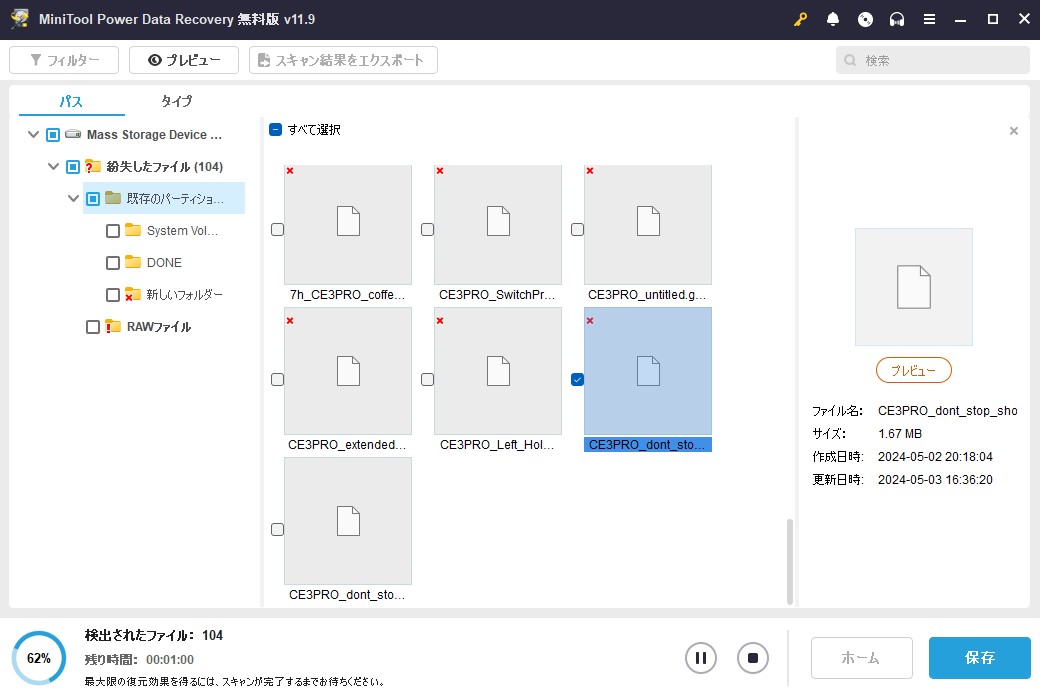Select the CE3PRO_SwitchPr... thumbnail
Viewport: 1040px width, 695px height.
497,225
